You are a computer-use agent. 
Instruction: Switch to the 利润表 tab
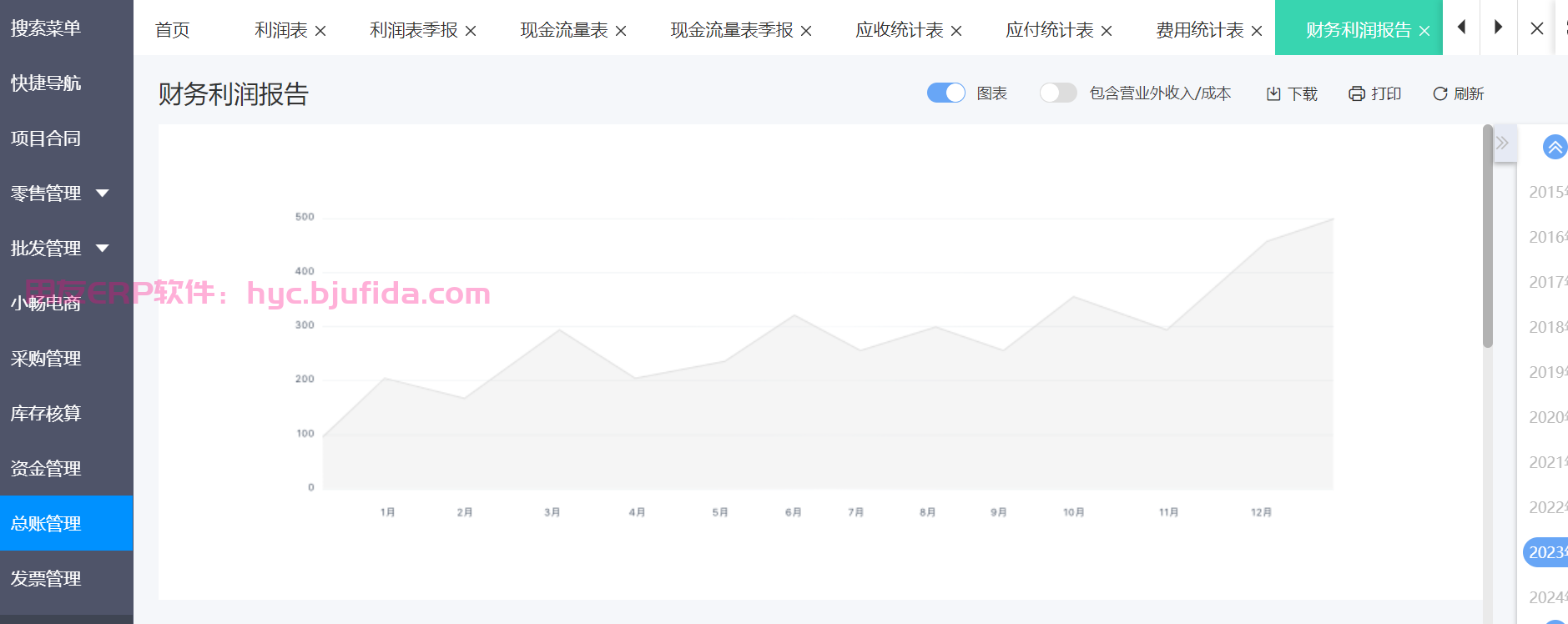point(281,30)
